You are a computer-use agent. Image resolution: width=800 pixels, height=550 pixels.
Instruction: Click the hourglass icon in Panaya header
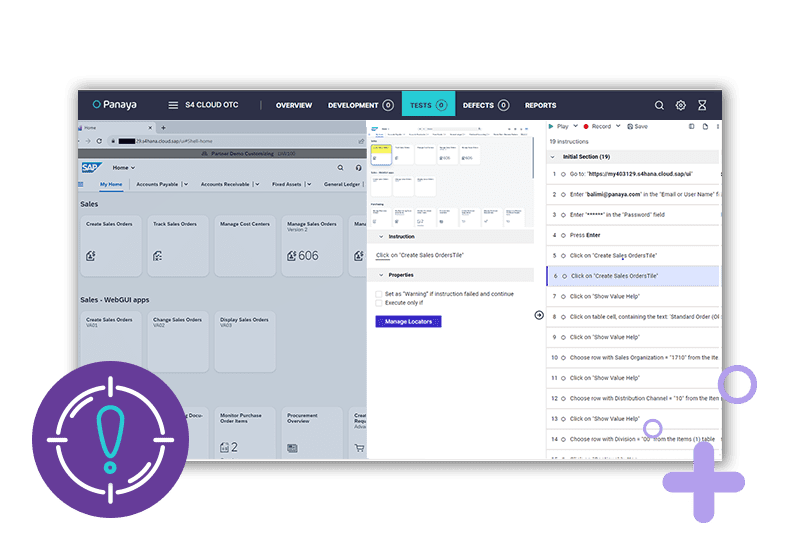click(702, 105)
